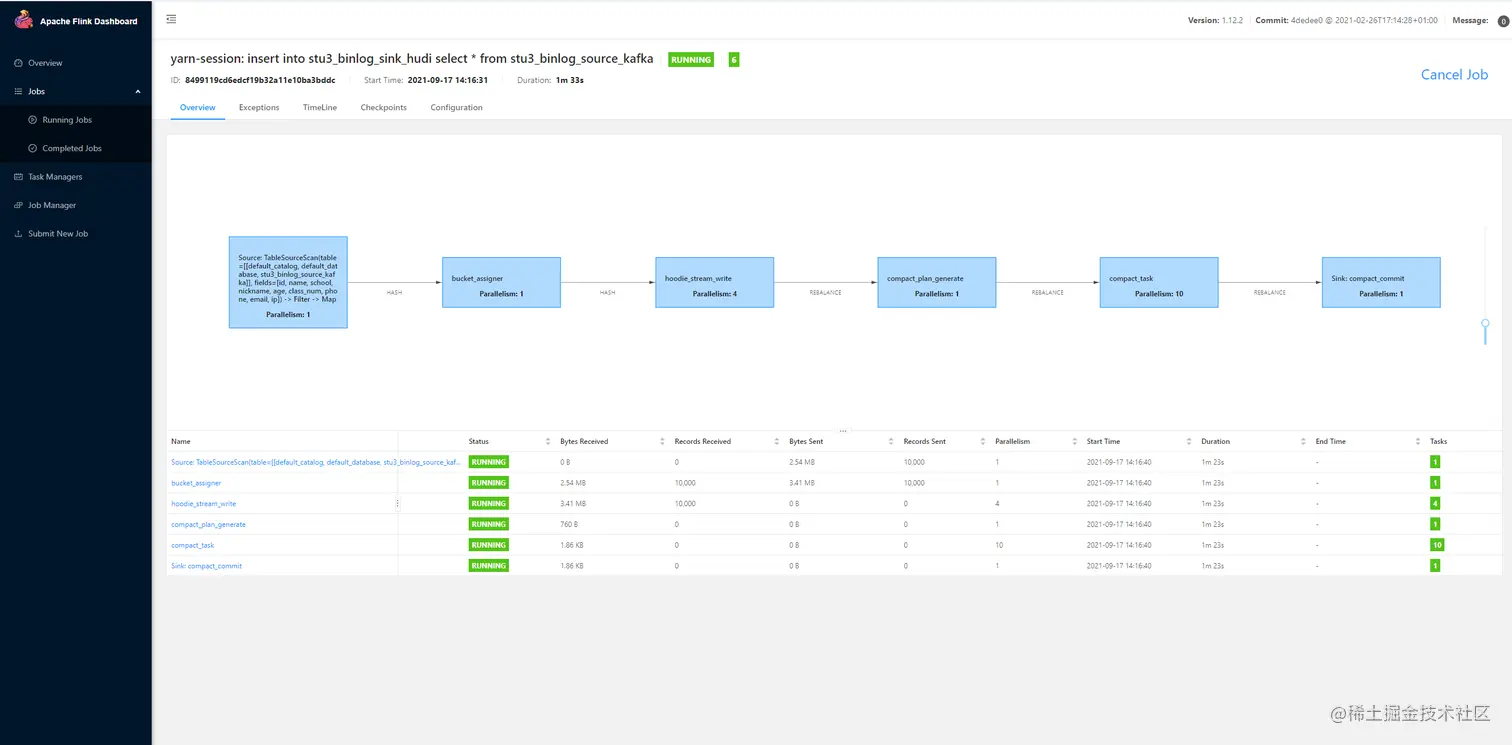Open Running Jobs in the sidebar
The width and height of the screenshot is (1512, 745).
tap(67, 120)
